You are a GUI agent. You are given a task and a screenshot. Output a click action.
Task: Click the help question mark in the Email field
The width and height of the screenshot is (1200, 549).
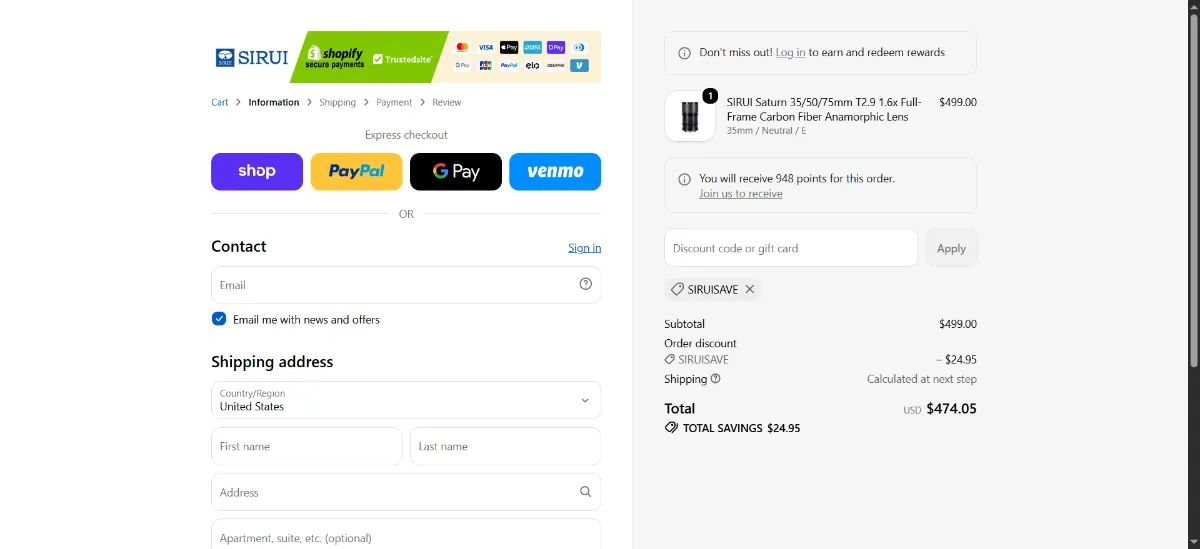click(586, 284)
